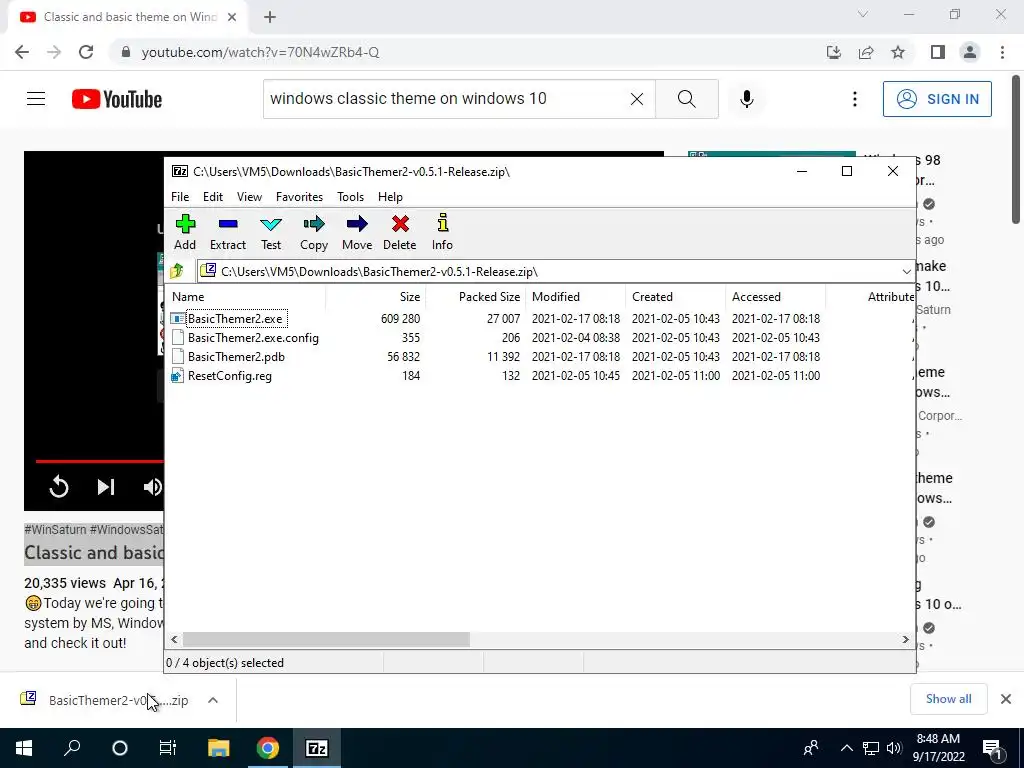
Task: Select the BasicThemer2.exe file icon
Action: [x=178, y=319]
